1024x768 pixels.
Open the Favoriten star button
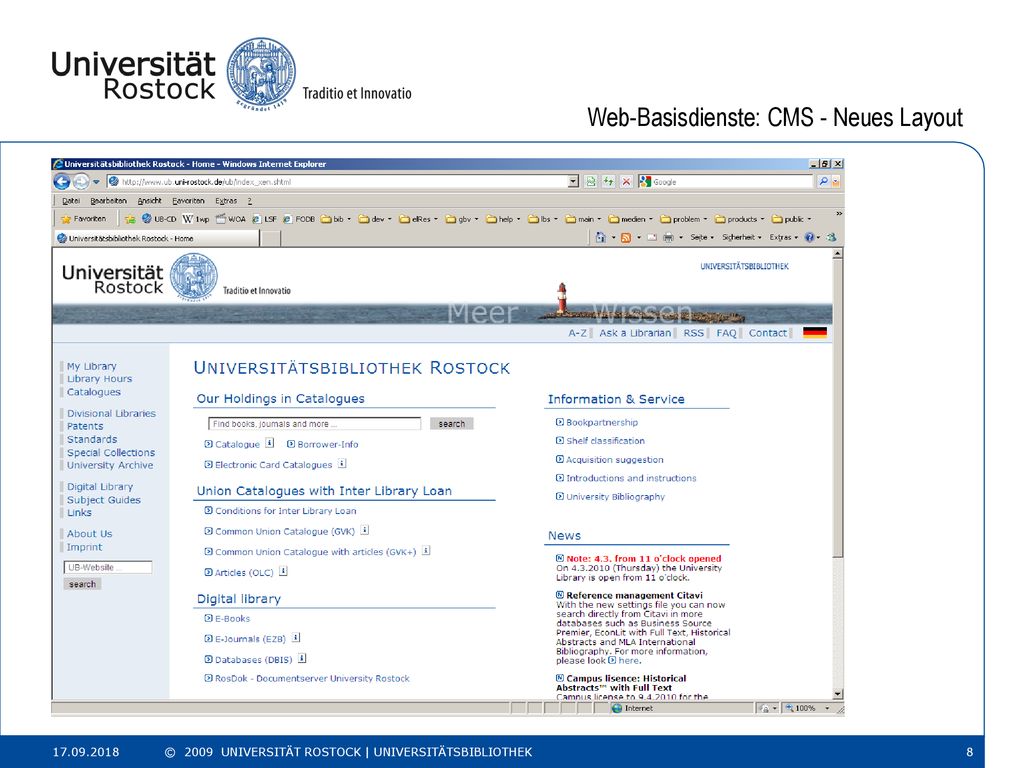[84, 219]
